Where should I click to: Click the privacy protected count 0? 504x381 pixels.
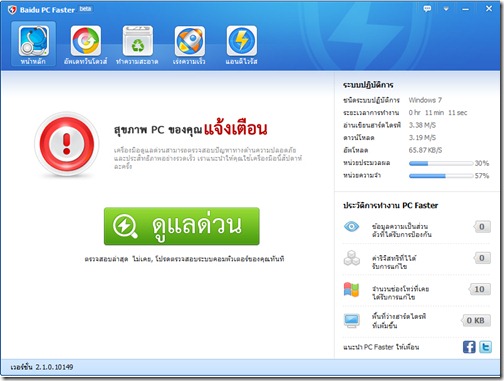point(482,227)
